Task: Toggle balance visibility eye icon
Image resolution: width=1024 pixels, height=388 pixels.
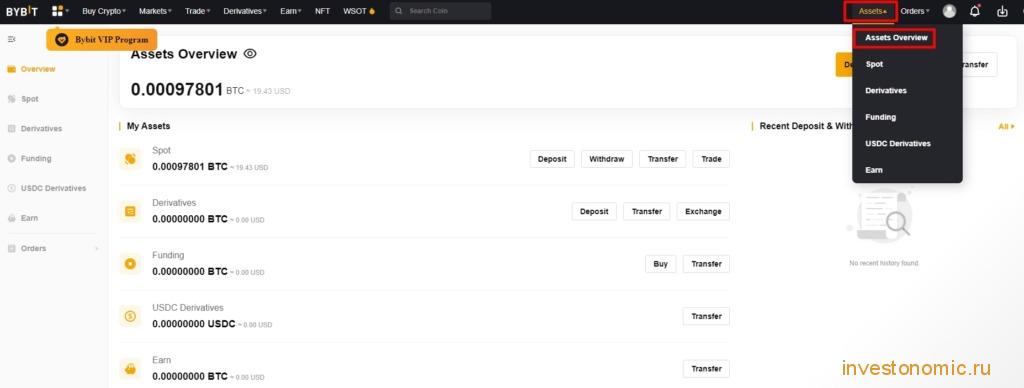Action: (249, 54)
